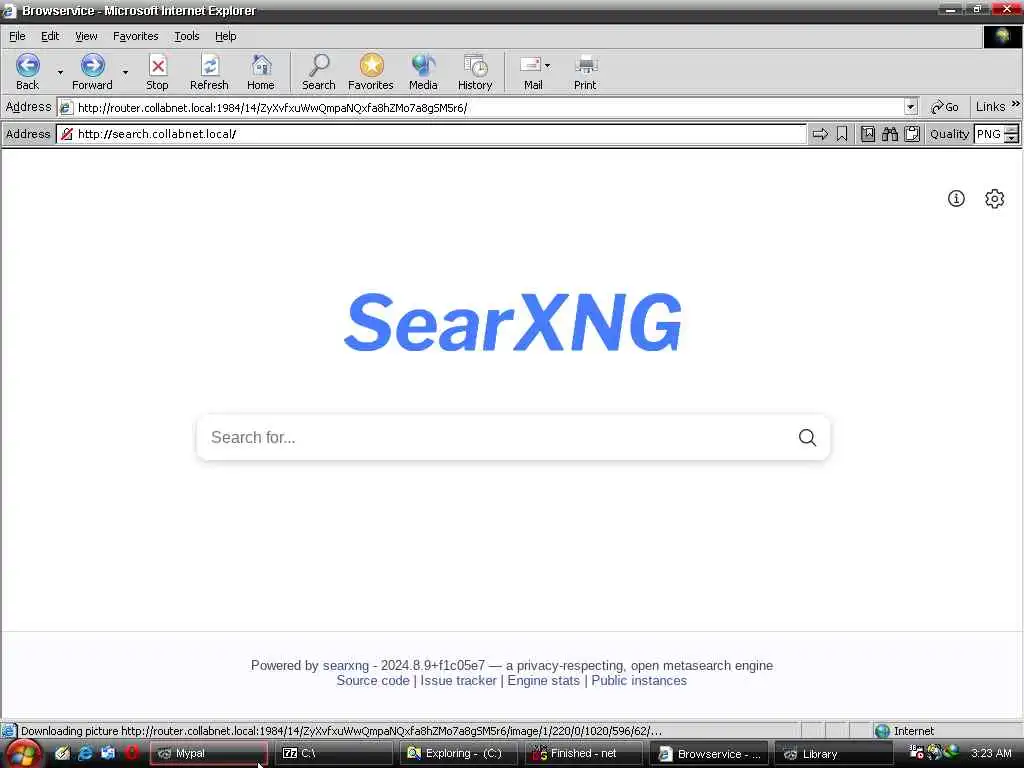
Task: Open the Help menu
Action: point(225,36)
